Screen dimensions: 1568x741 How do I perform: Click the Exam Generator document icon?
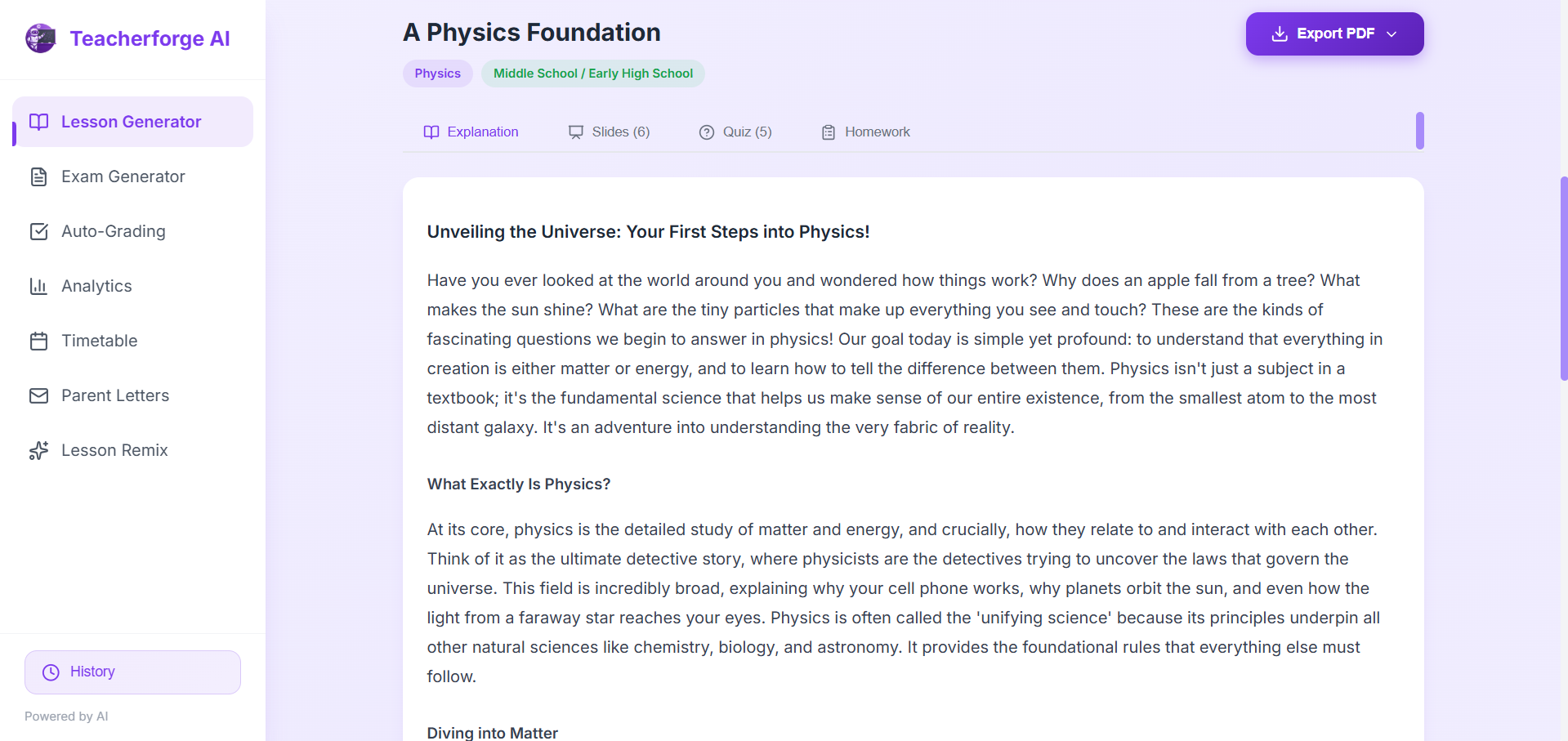tap(38, 176)
